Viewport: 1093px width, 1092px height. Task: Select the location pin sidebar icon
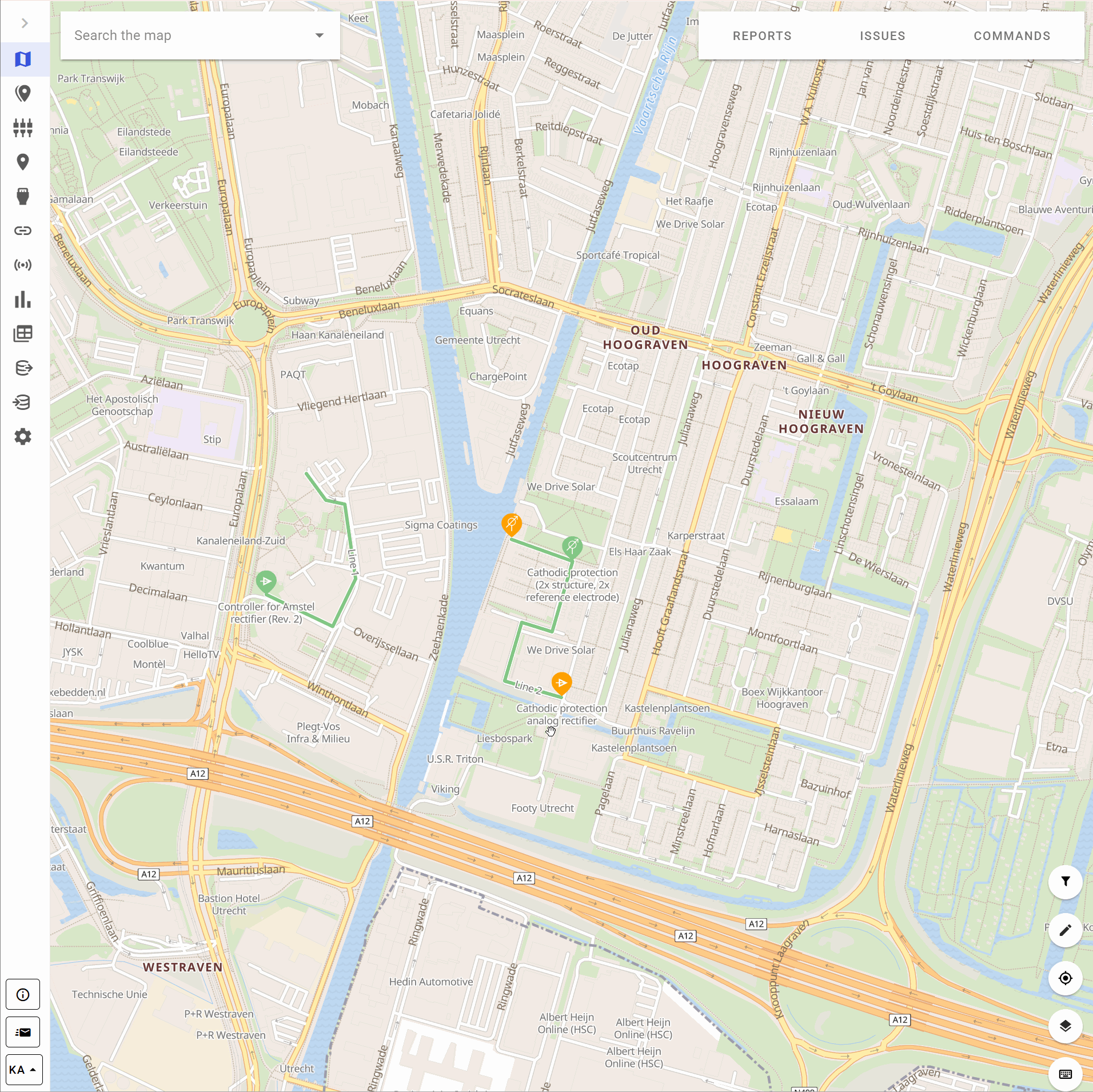pos(23,162)
